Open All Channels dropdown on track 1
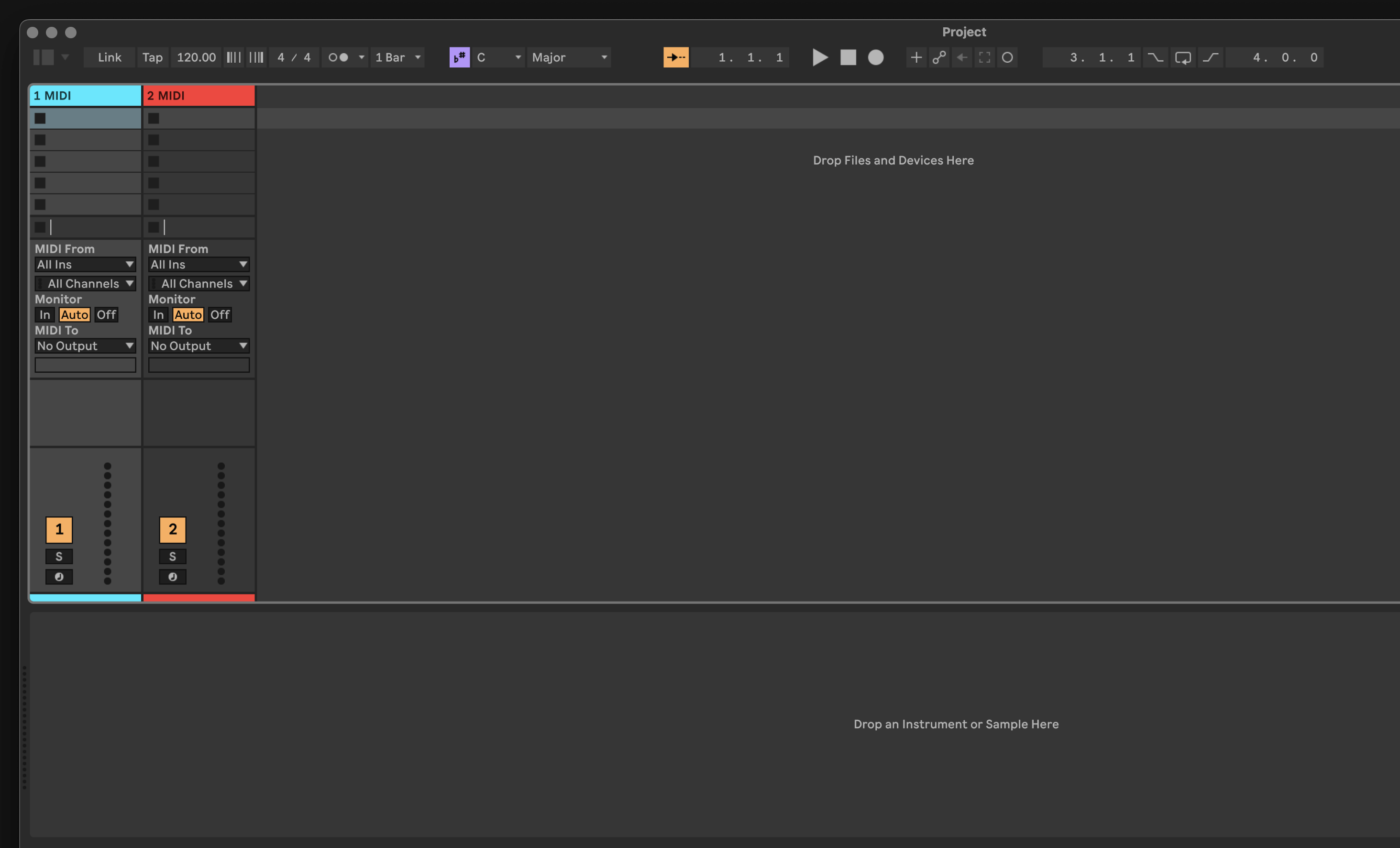 (85, 284)
